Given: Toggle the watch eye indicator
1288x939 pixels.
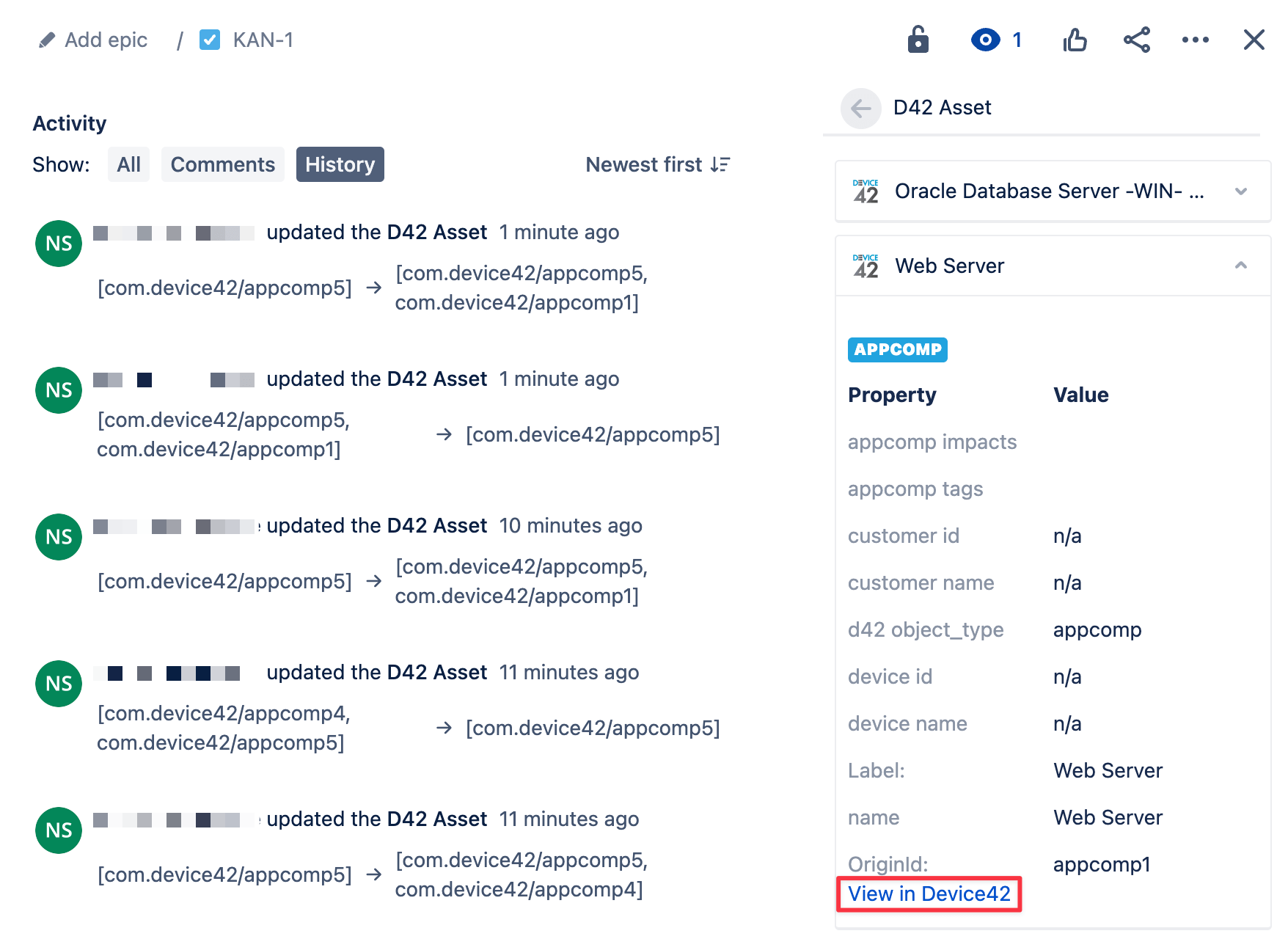Looking at the screenshot, I should pos(984,40).
